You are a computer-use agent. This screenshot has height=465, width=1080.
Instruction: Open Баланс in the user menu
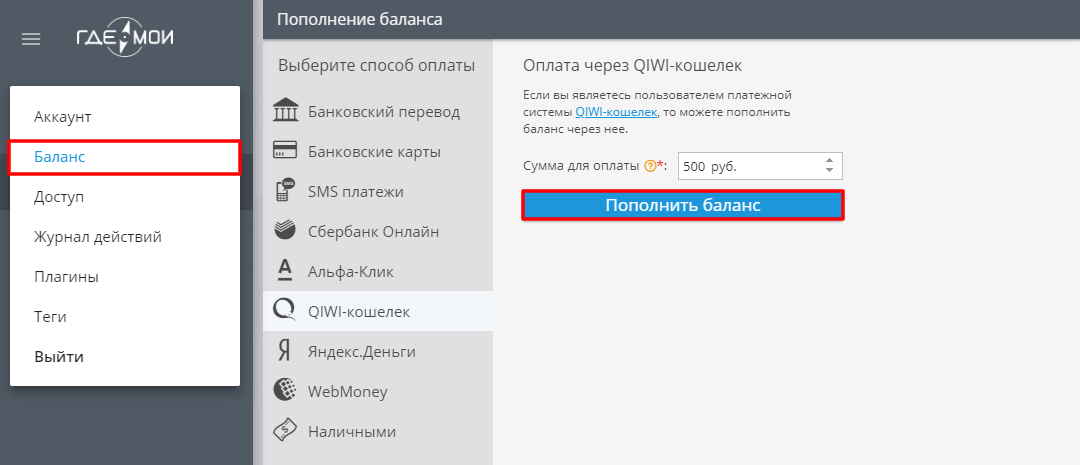click(x=125, y=157)
